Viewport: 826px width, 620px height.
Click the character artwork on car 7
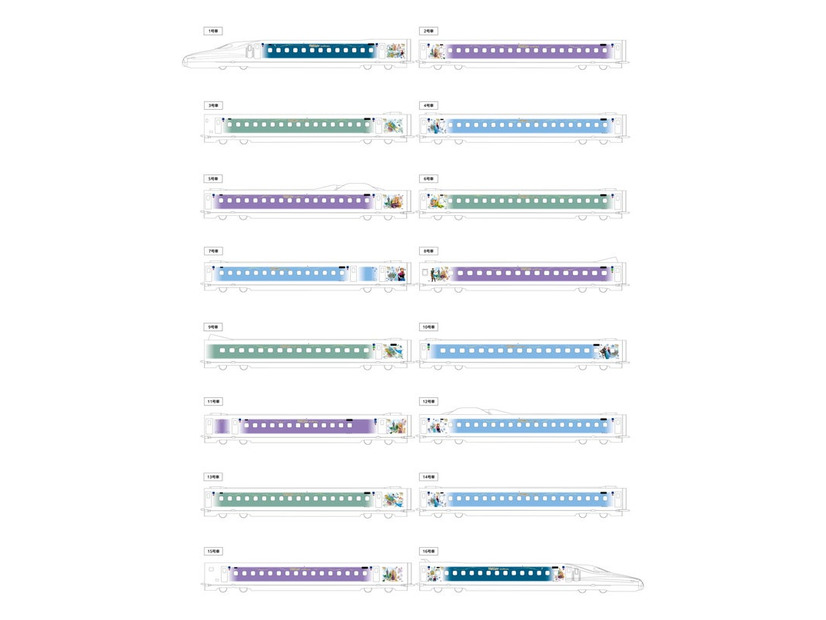coord(395,273)
